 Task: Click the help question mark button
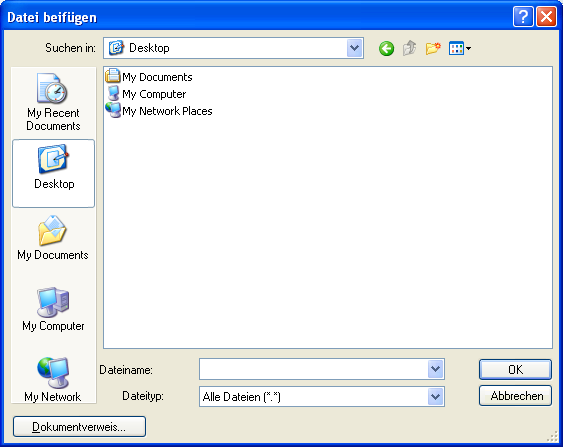[x=523, y=17]
